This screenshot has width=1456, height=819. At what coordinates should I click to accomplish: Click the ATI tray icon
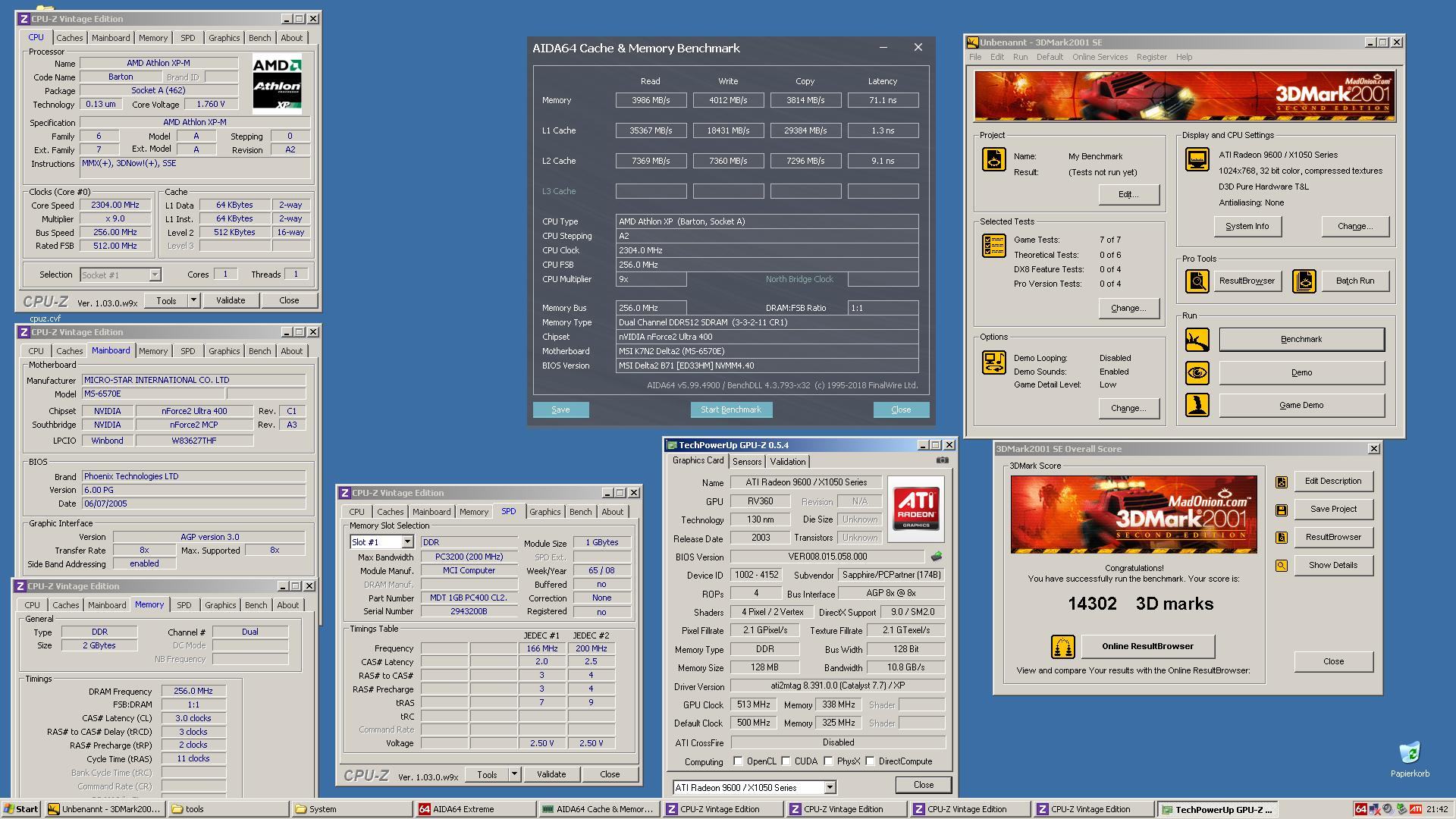tap(1416, 809)
